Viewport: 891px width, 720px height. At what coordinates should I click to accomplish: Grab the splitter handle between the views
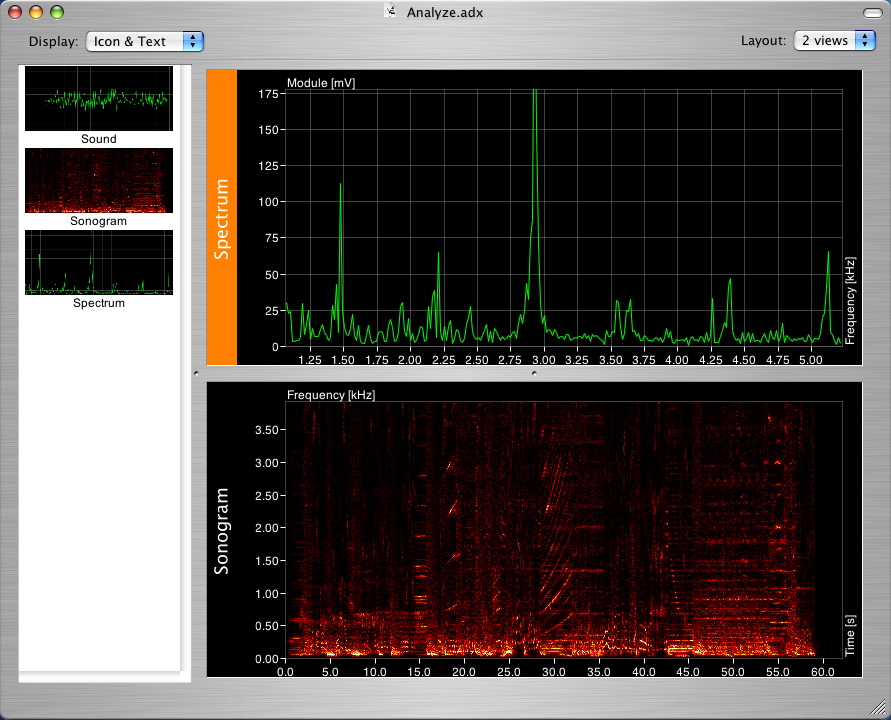(534, 373)
